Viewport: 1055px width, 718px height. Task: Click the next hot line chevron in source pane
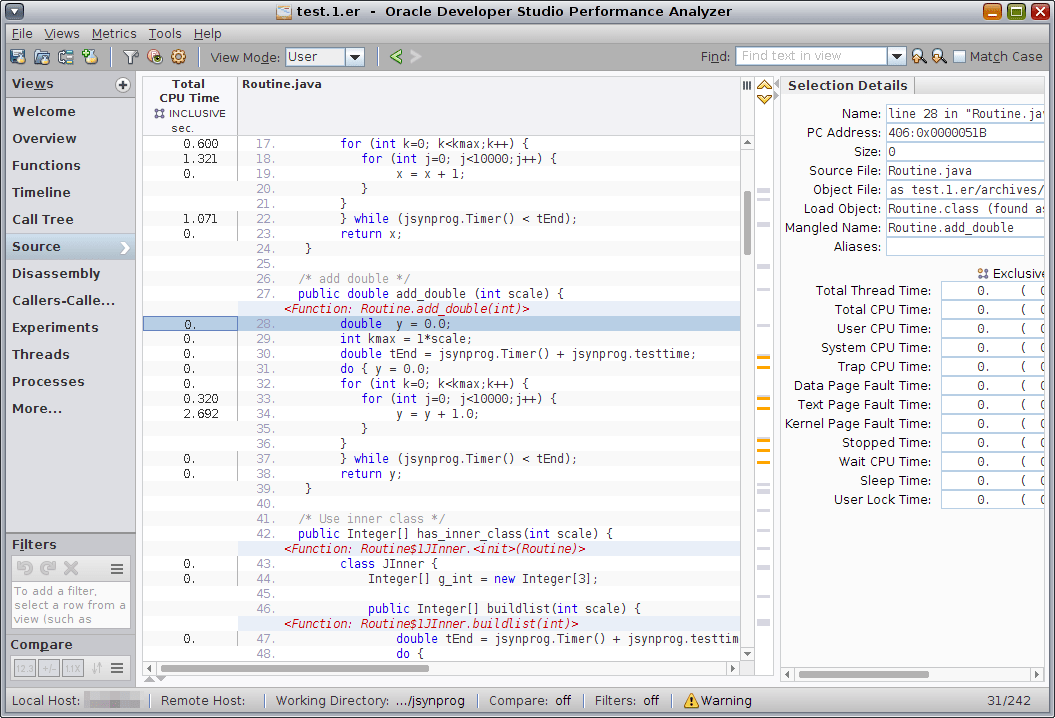tap(764, 97)
